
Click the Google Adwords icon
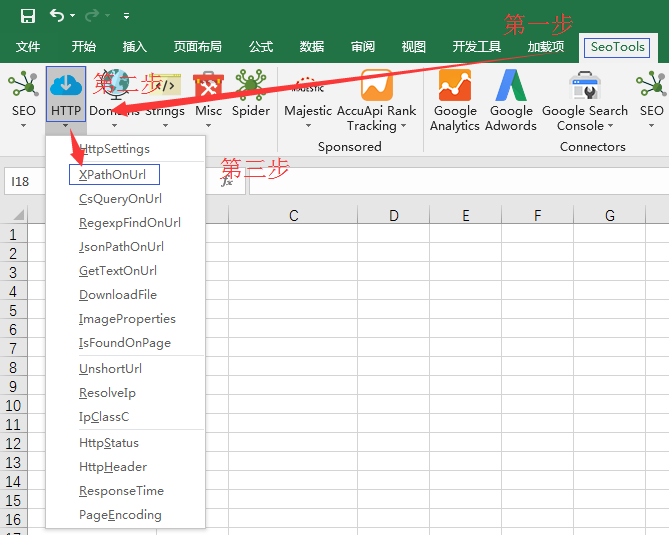(511, 85)
